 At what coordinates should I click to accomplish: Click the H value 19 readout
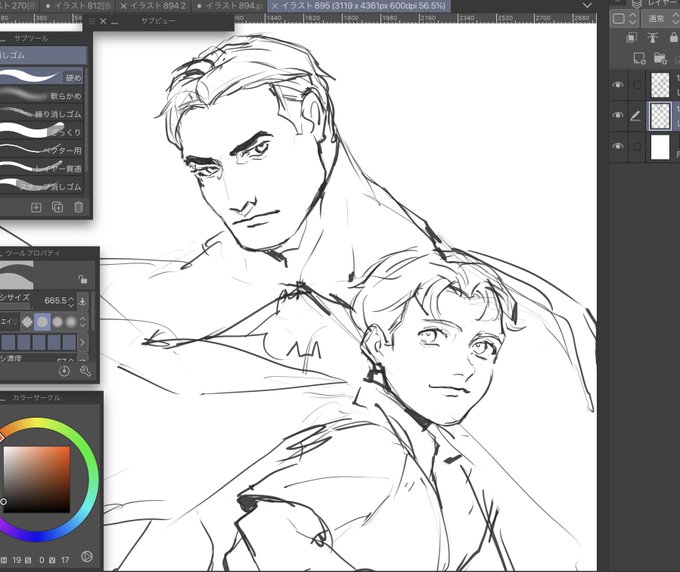coord(16,560)
